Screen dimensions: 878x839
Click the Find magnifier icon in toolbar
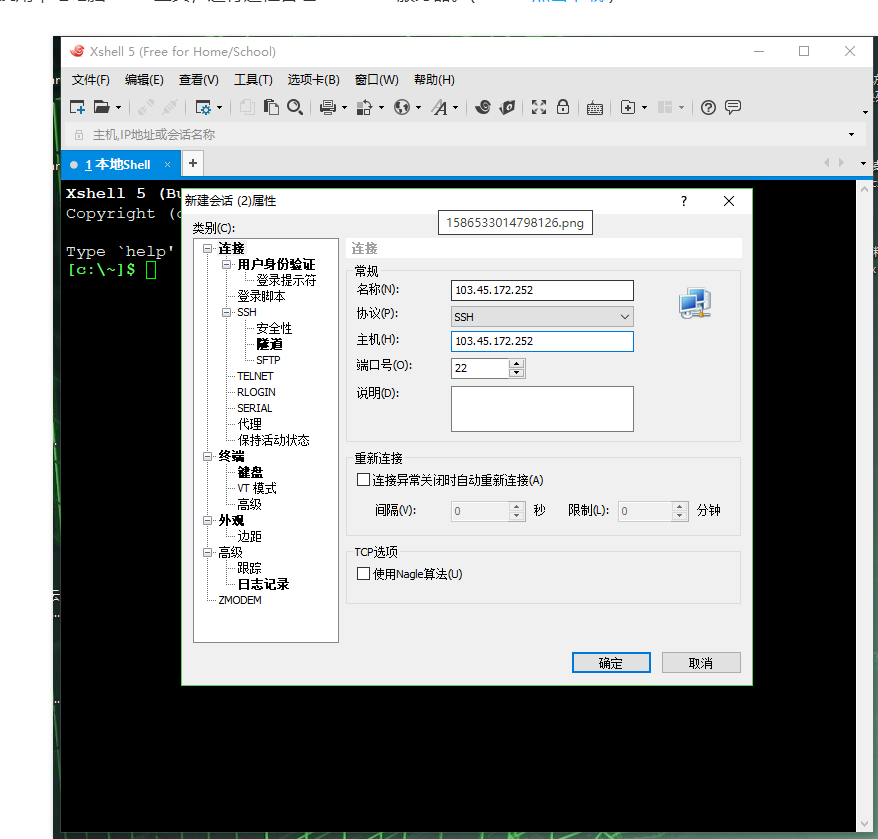click(295, 107)
